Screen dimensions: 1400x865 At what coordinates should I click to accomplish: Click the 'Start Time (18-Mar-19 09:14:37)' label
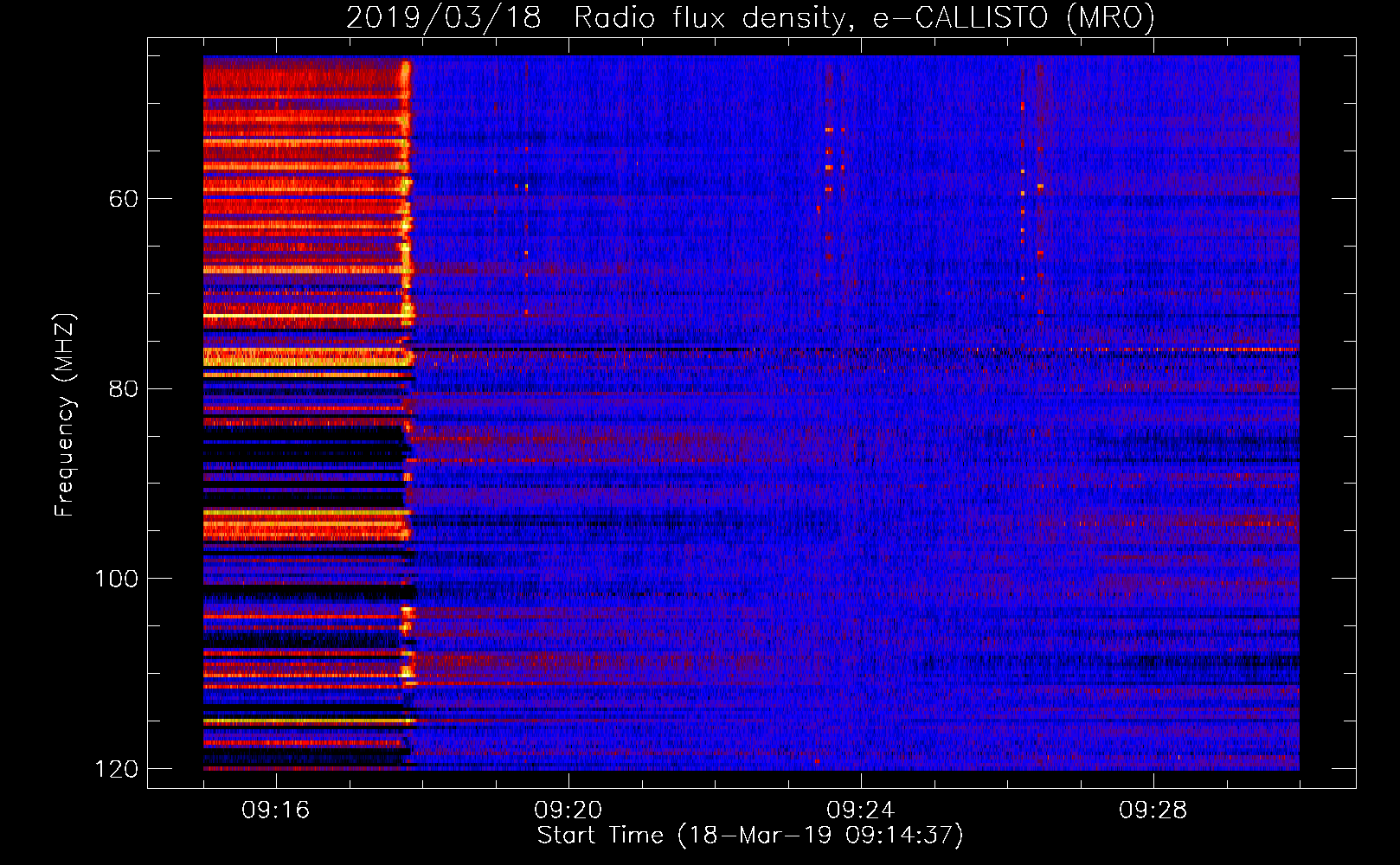click(750, 836)
